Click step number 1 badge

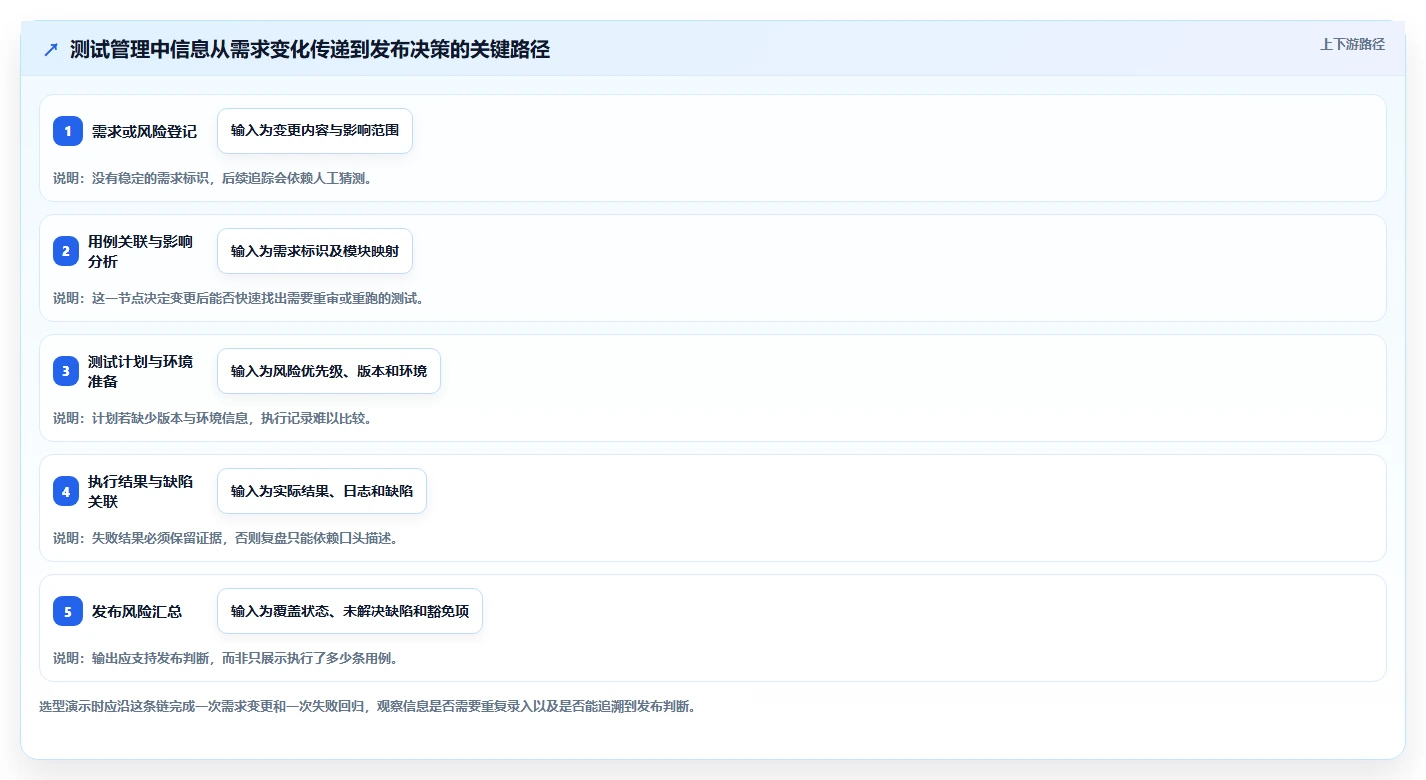[x=68, y=131]
